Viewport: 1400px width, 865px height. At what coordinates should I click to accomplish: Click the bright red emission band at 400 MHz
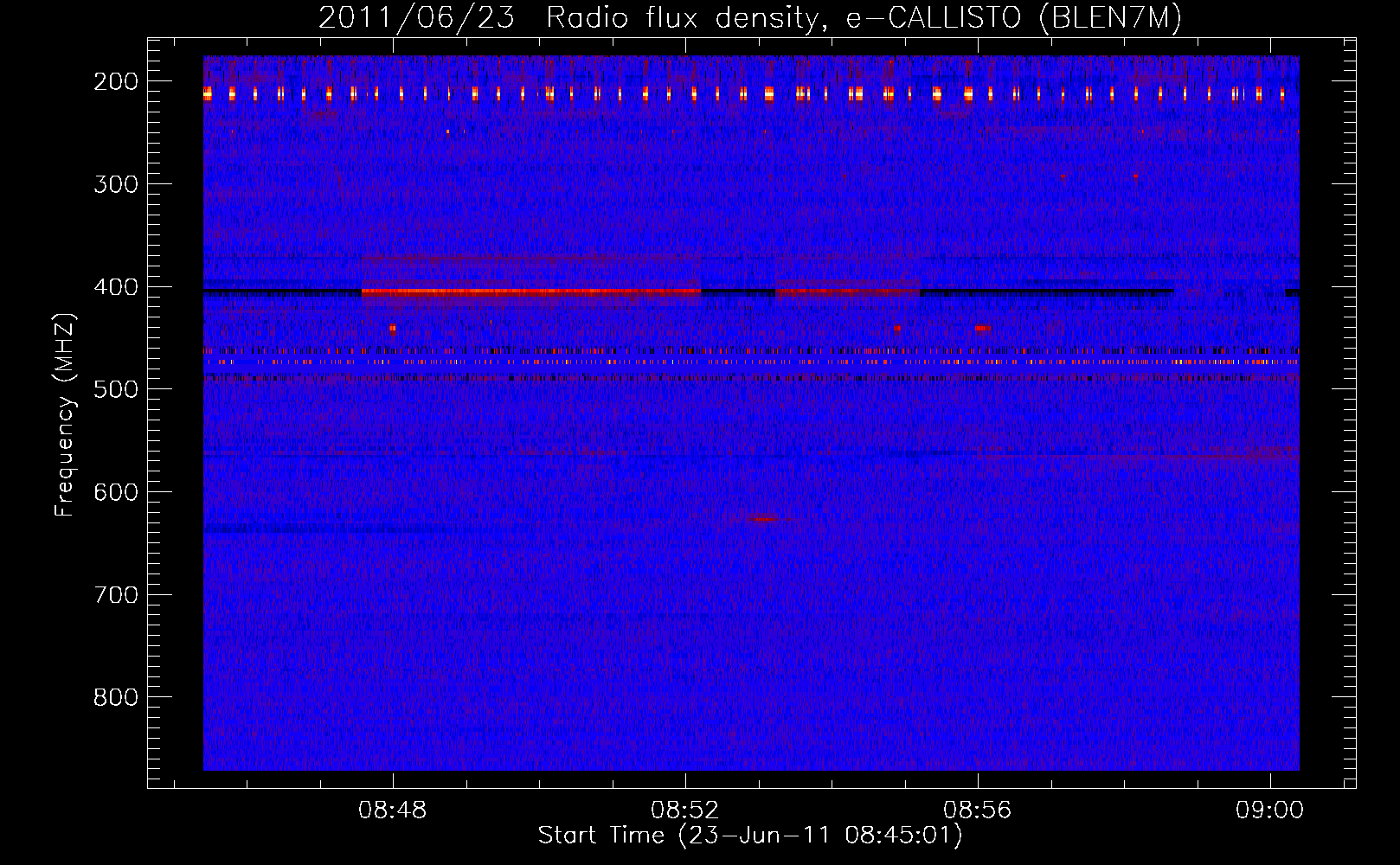click(x=530, y=292)
